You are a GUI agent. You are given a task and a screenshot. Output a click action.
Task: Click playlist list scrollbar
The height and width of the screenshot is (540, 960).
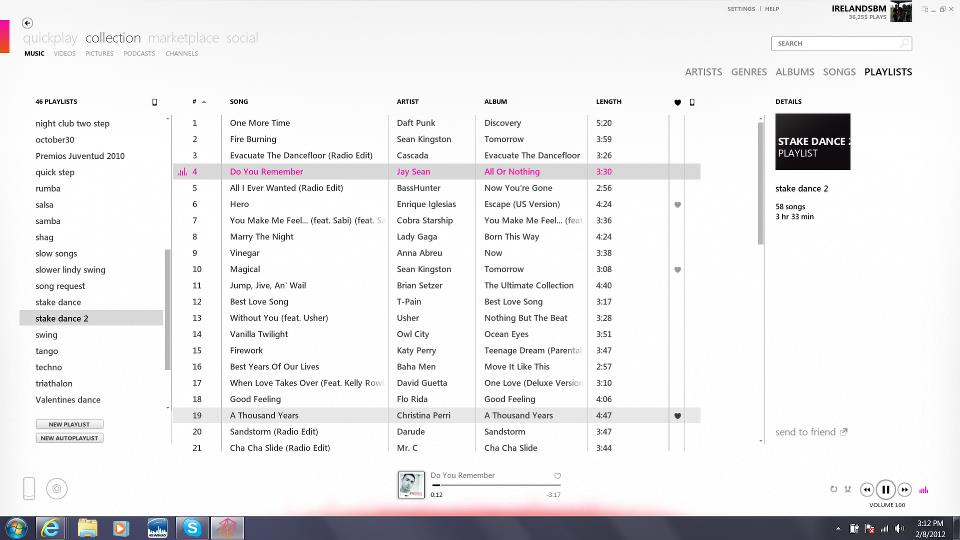[167, 309]
